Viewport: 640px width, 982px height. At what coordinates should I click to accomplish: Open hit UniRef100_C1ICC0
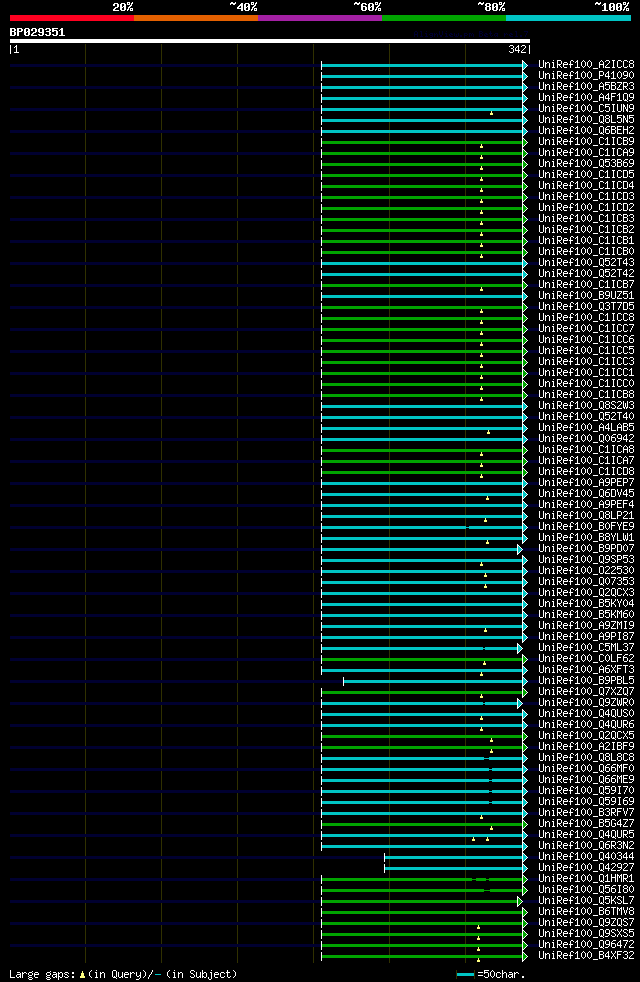586,383
